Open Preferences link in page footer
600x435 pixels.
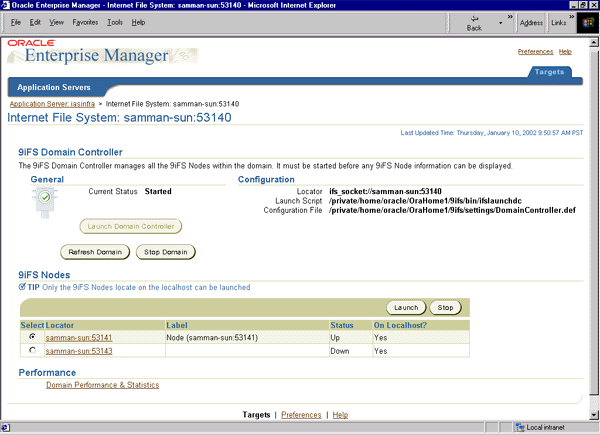pyautogui.click(x=301, y=415)
